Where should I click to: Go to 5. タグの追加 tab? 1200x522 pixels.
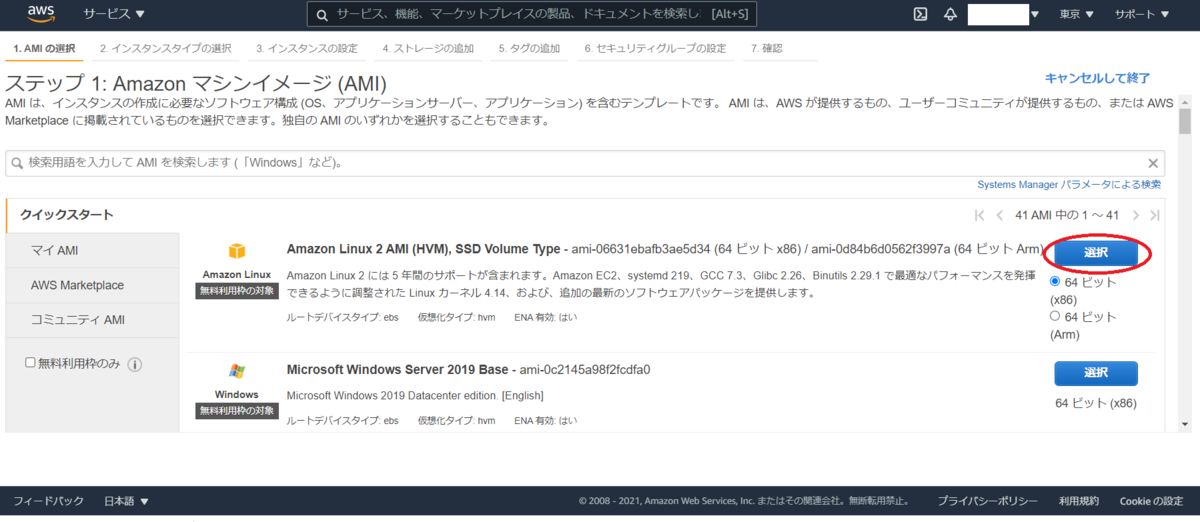click(529, 48)
